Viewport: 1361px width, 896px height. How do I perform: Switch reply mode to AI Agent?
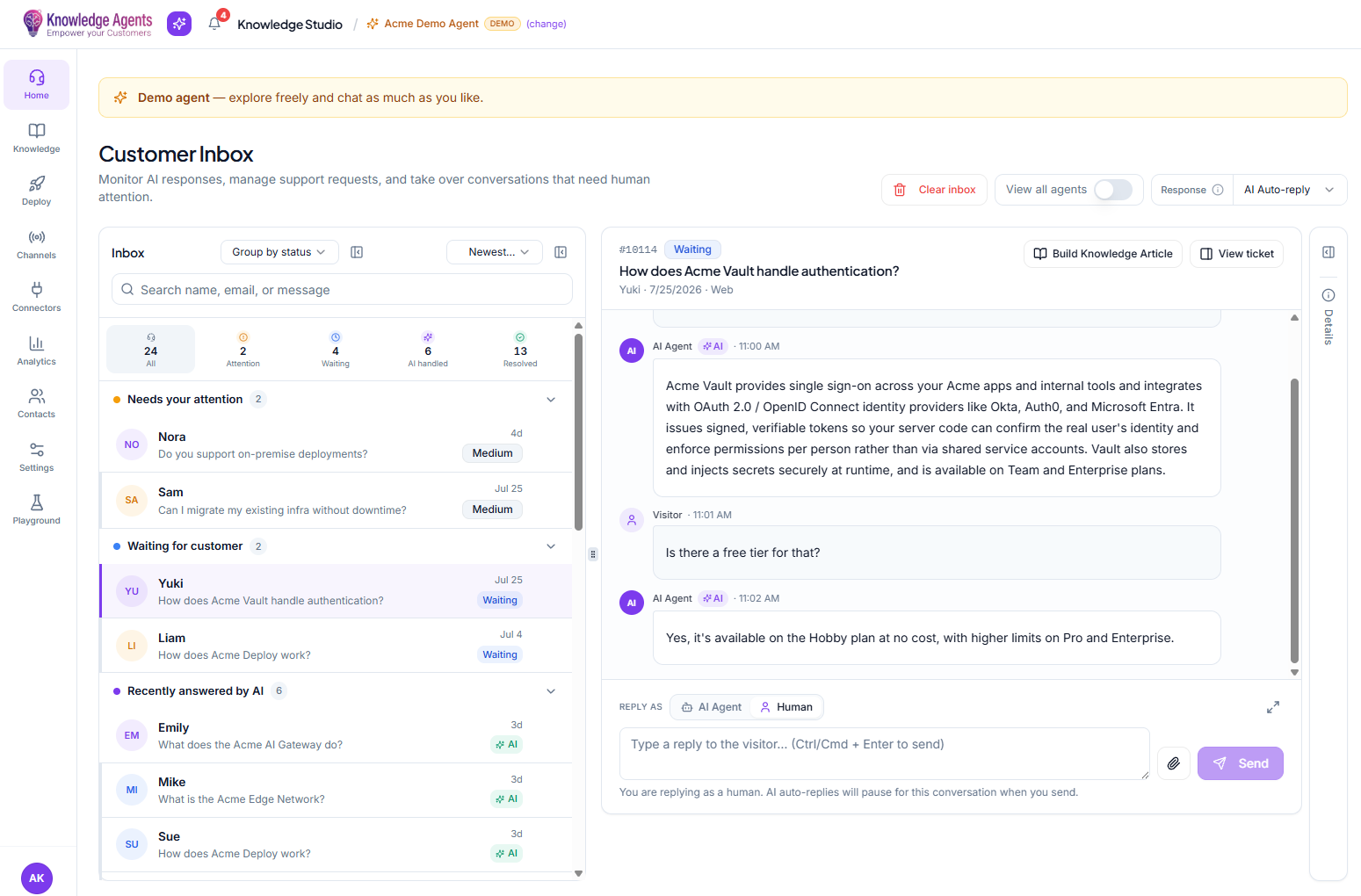(x=712, y=707)
